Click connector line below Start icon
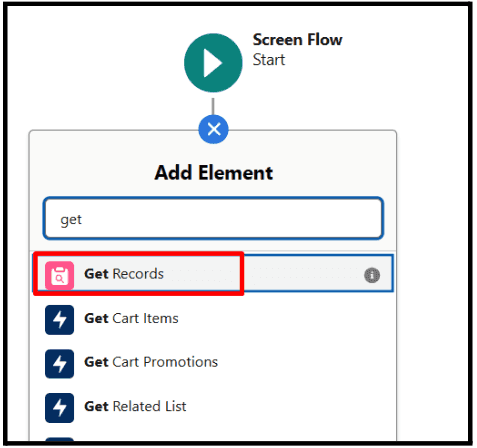Viewport: 477px width, 448px height. (x=213, y=106)
